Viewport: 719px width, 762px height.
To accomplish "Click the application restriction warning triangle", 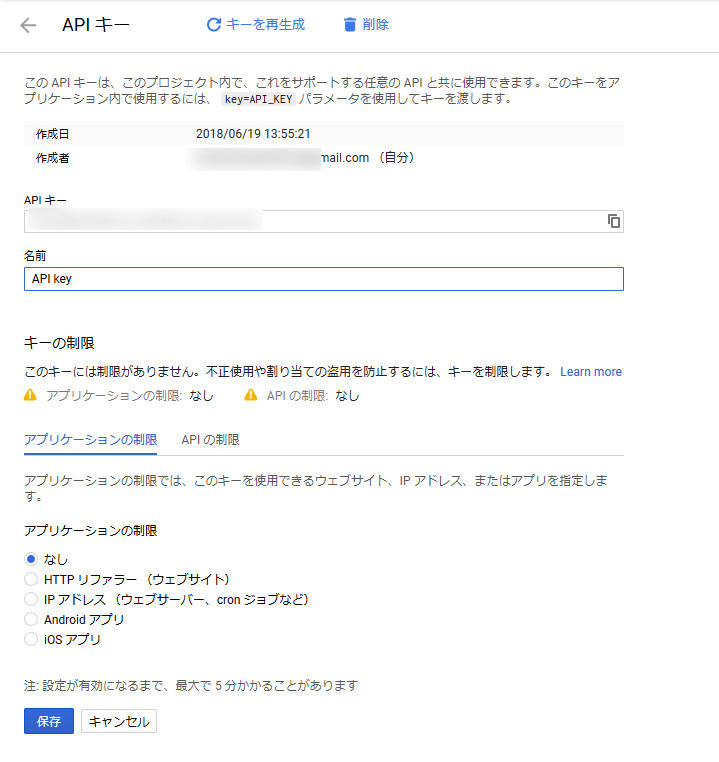I will 30,395.
